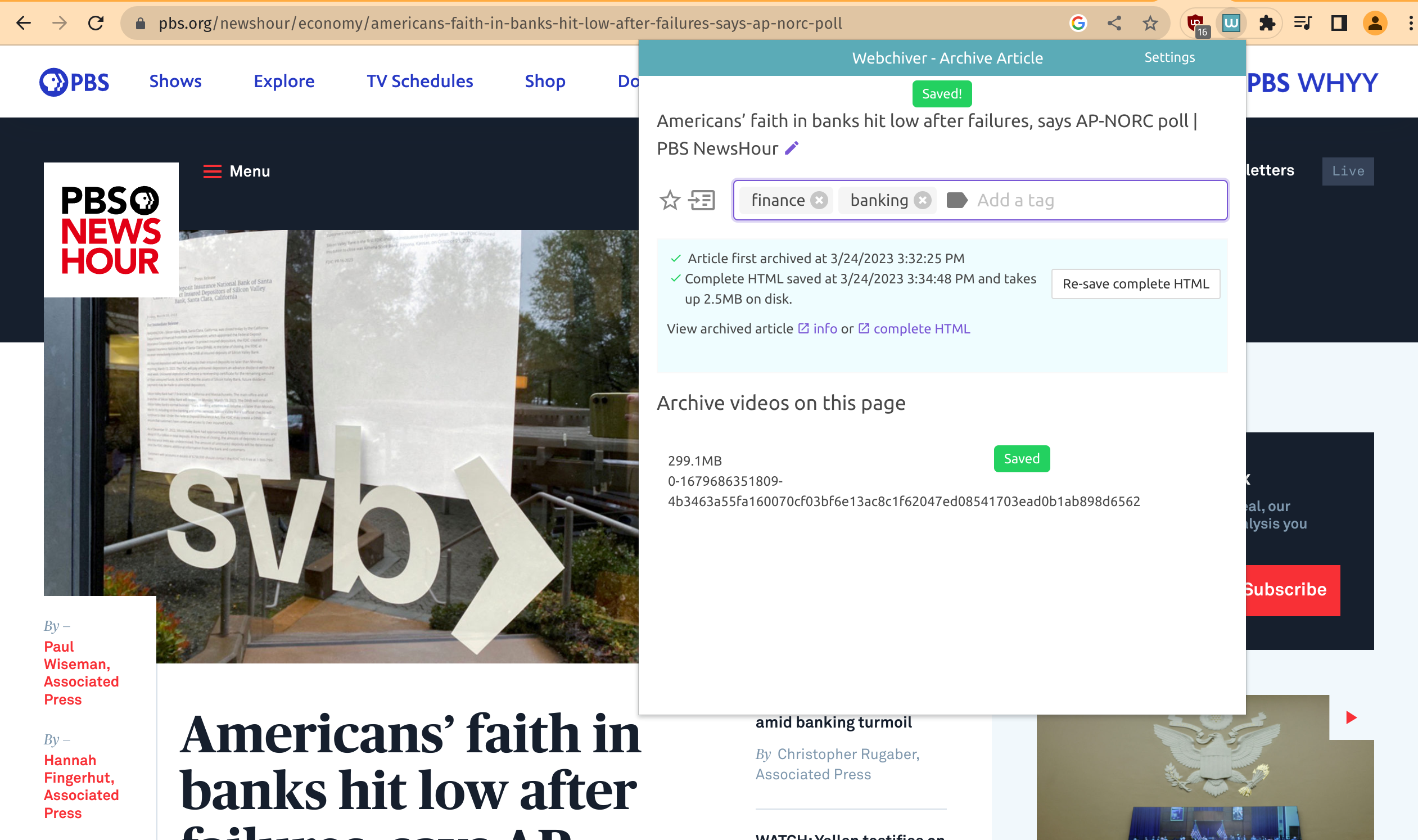Click the pencil icon to edit title
Viewport: 1418px width, 840px height.
tap(792, 148)
